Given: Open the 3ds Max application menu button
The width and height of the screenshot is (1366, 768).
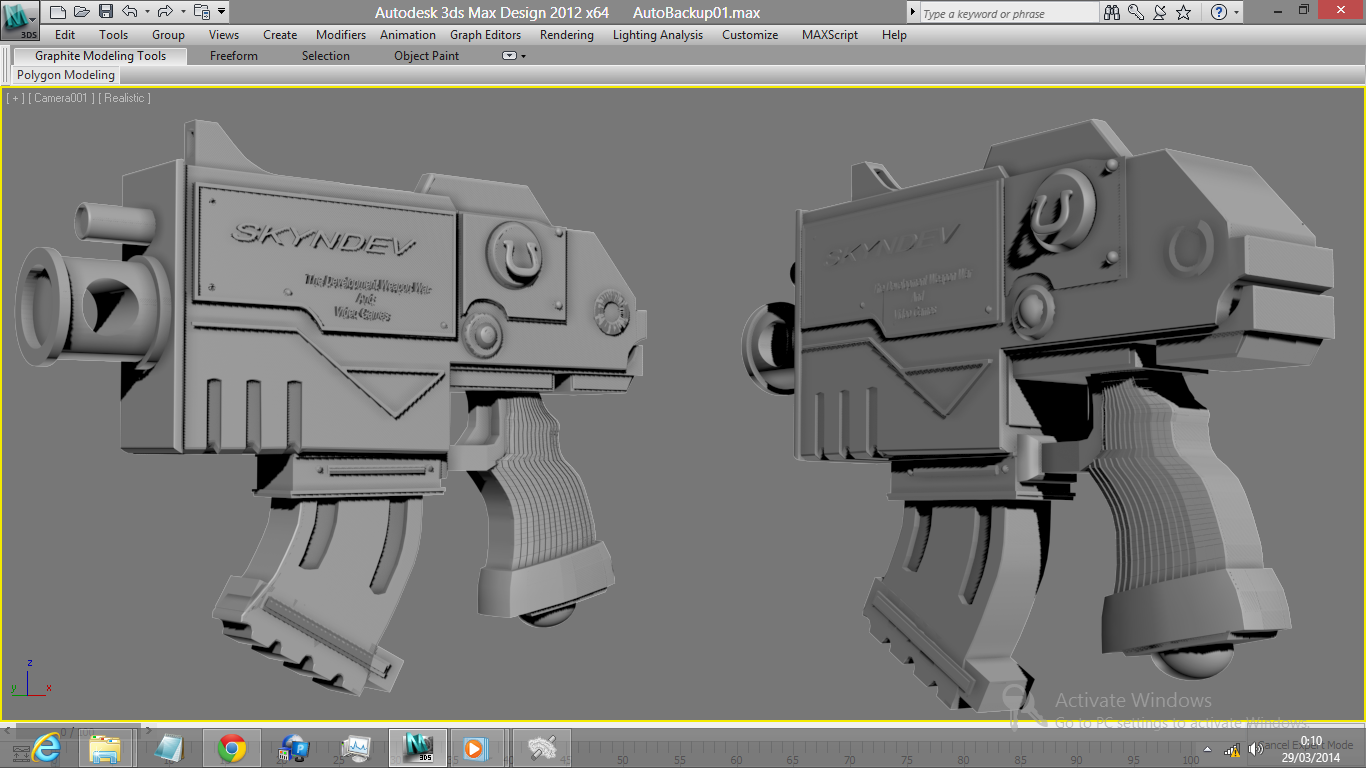Looking at the screenshot, I should point(20,20).
